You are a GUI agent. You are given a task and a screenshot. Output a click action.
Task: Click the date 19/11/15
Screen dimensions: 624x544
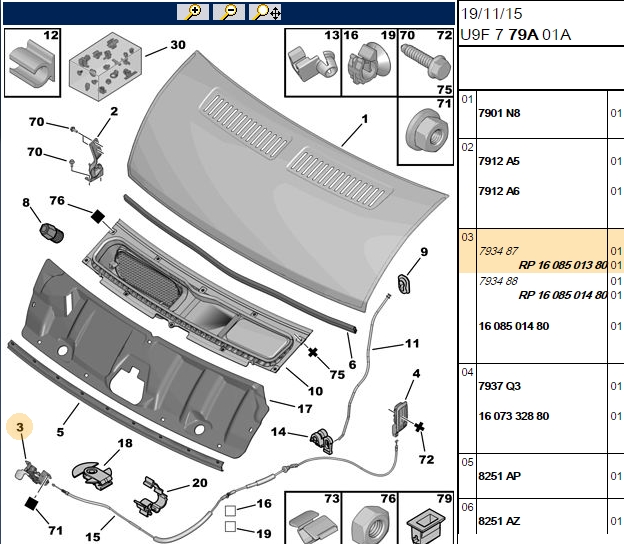491,14
